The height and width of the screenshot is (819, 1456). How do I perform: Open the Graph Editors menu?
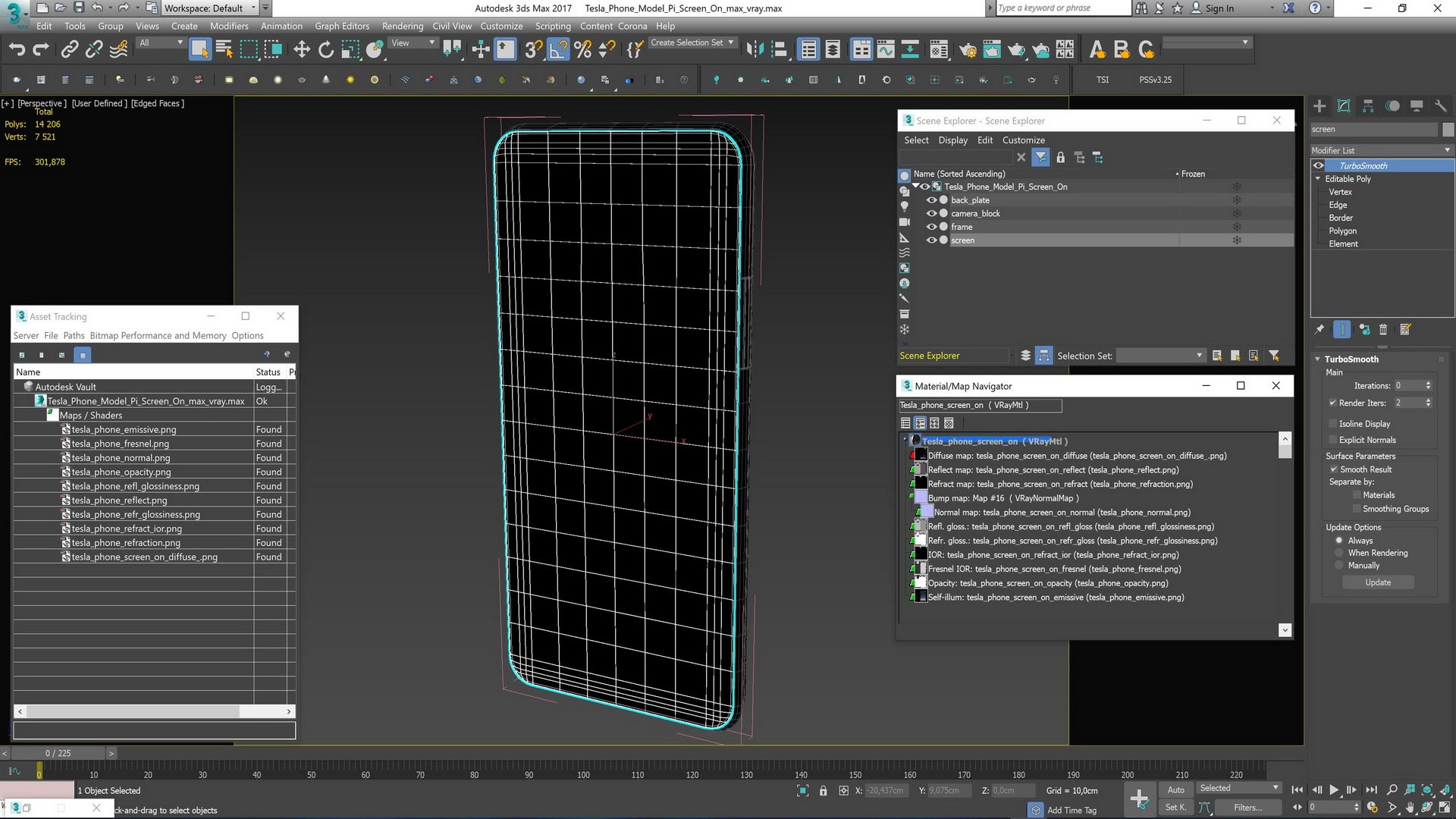(x=342, y=26)
